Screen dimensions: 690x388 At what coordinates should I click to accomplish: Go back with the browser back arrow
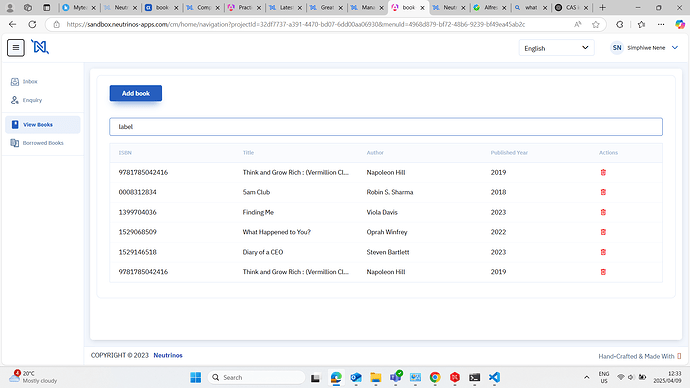point(12,25)
